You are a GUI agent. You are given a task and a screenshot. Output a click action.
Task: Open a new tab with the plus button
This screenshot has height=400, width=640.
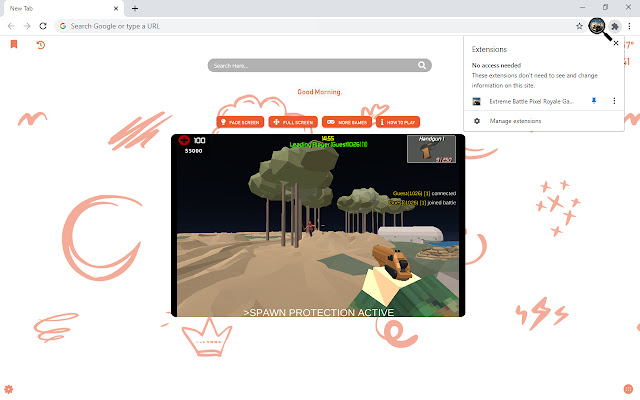[x=135, y=8]
